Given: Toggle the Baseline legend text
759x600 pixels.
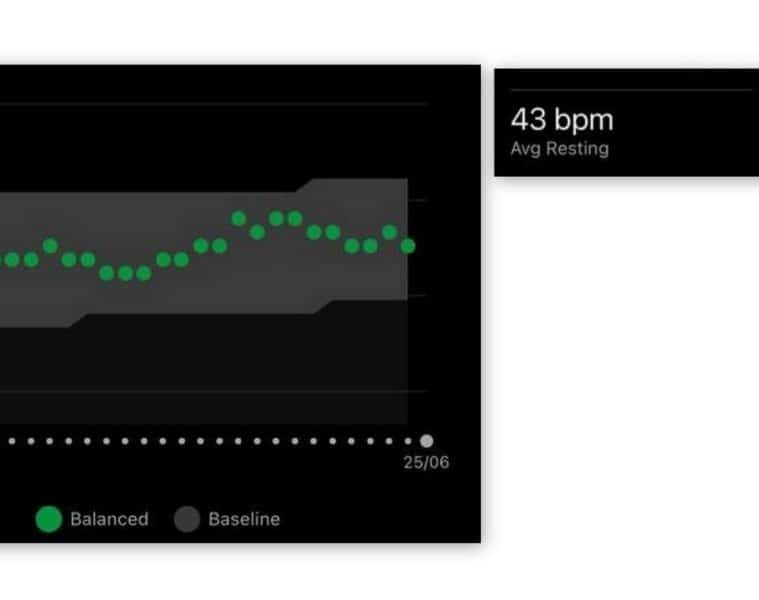Looking at the screenshot, I should click(244, 519).
